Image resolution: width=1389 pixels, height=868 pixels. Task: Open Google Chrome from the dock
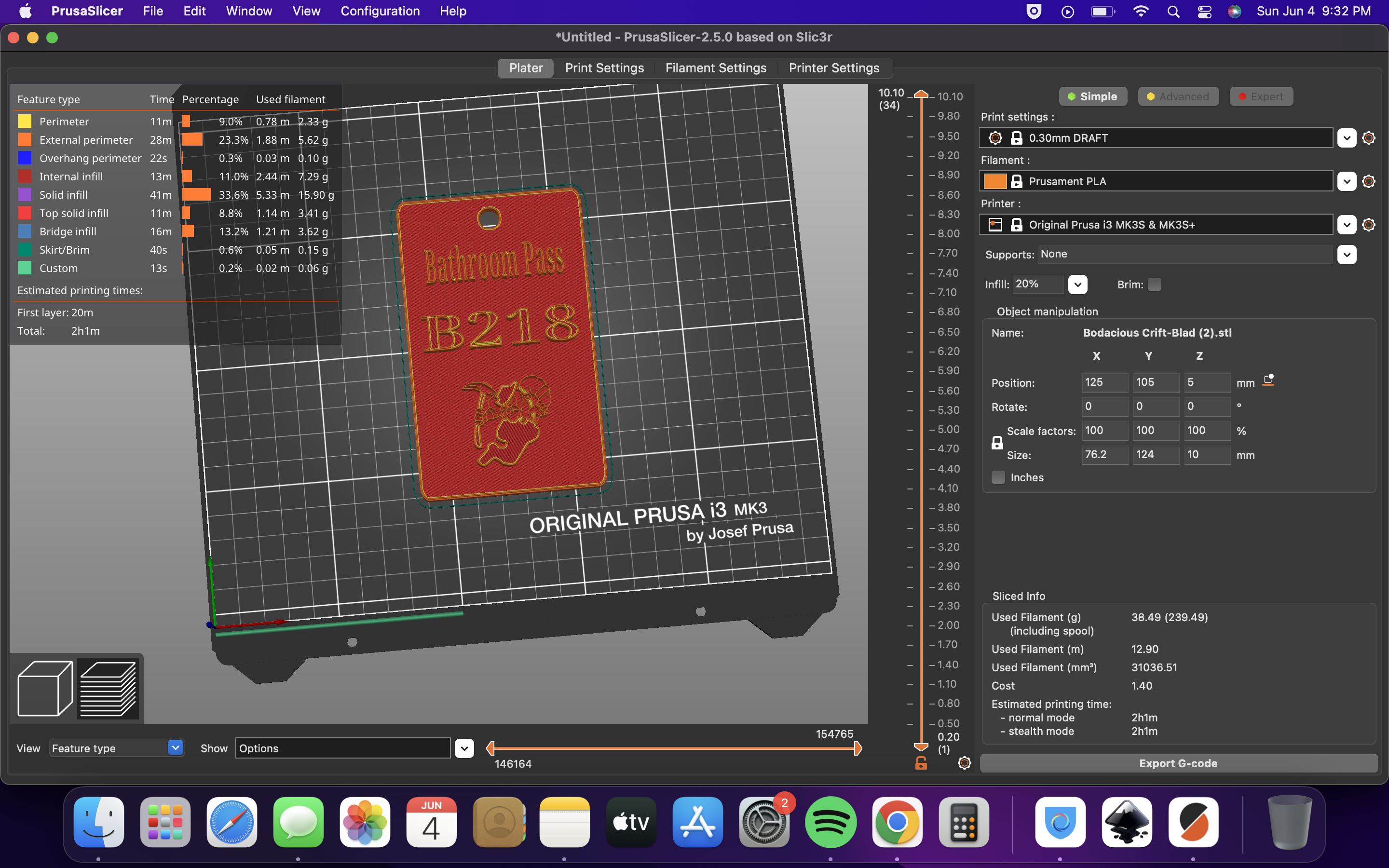click(897, 822)
